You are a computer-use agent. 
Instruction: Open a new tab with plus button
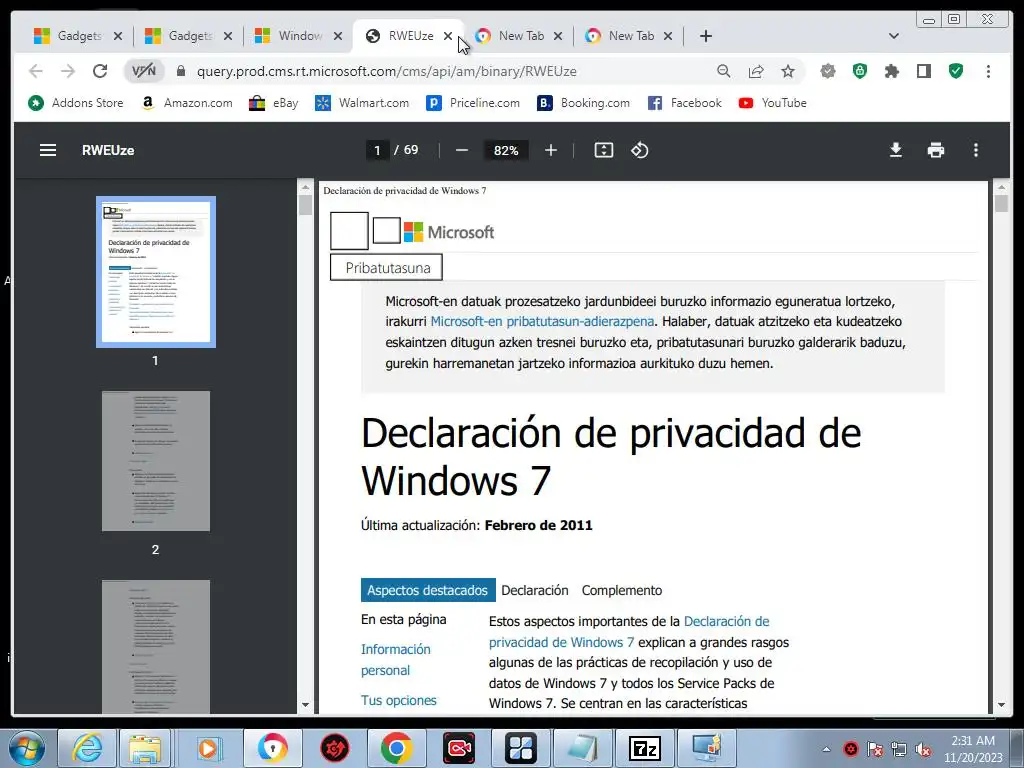point(705,36)
